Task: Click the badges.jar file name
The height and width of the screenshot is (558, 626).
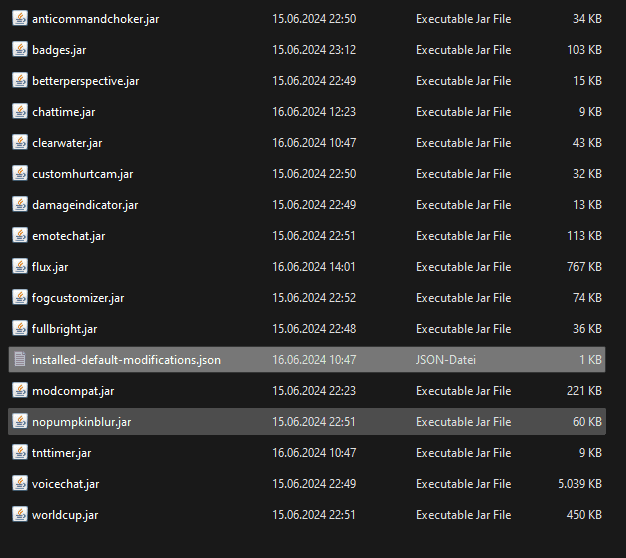Action: pyautogui.click(x=59, y=50)
